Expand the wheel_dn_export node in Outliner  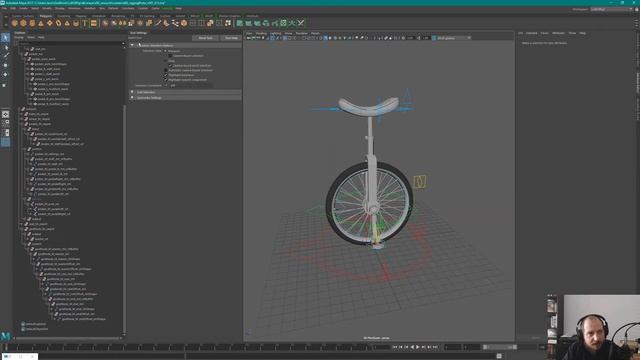tap(22, 119)
